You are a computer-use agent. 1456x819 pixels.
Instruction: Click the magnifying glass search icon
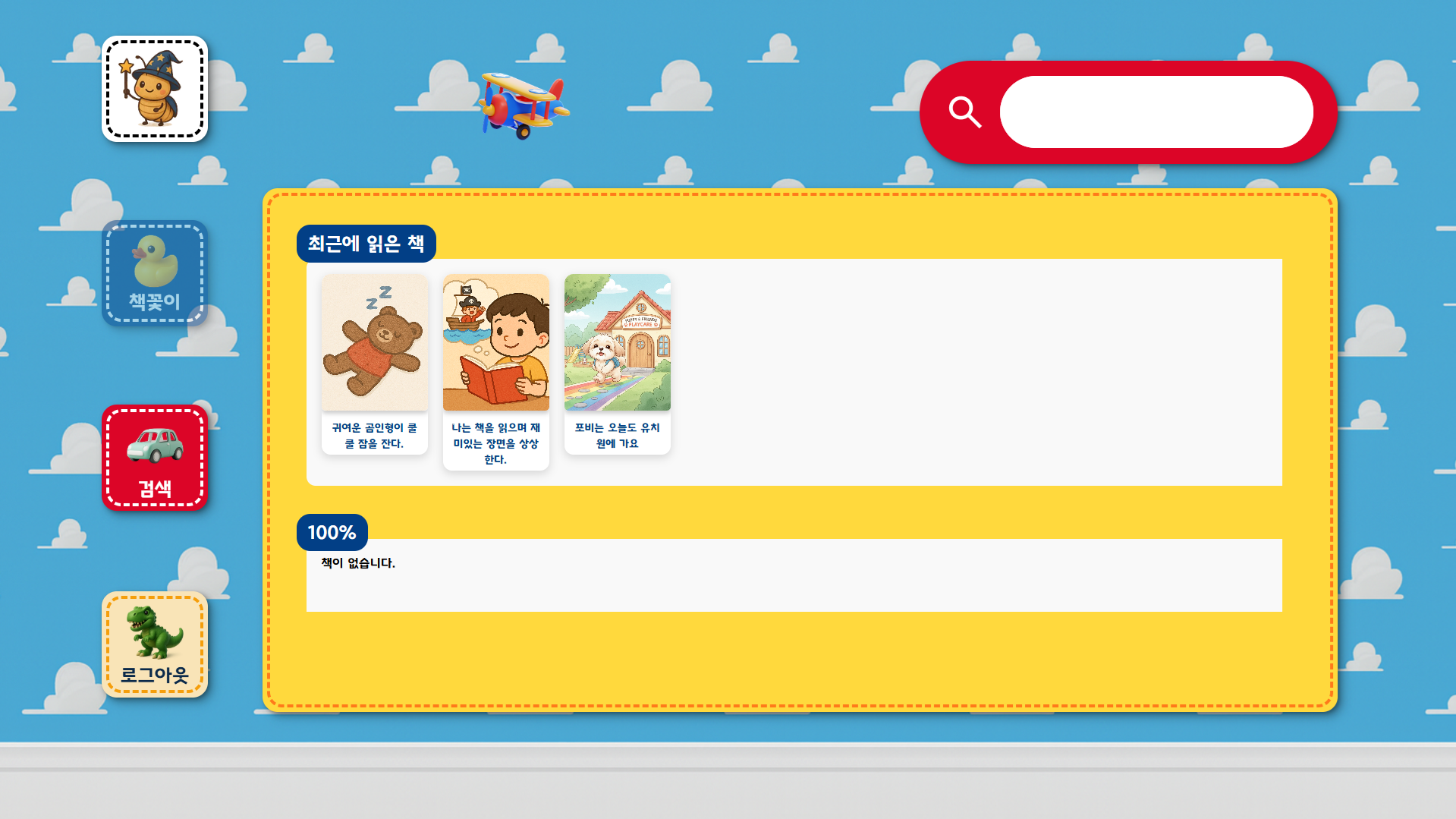pyautogui.click(x=965, y=112)
